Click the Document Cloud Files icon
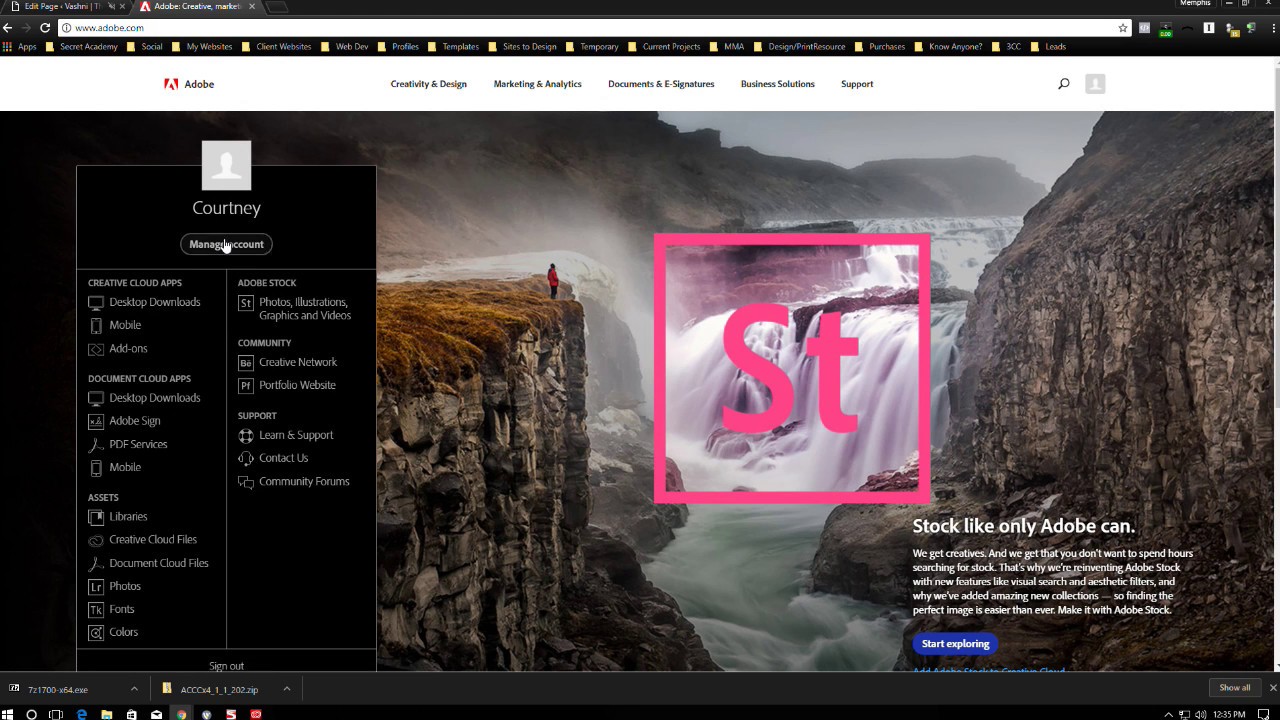This screenshot has height=720, width=1280. [x=96, y=563]
